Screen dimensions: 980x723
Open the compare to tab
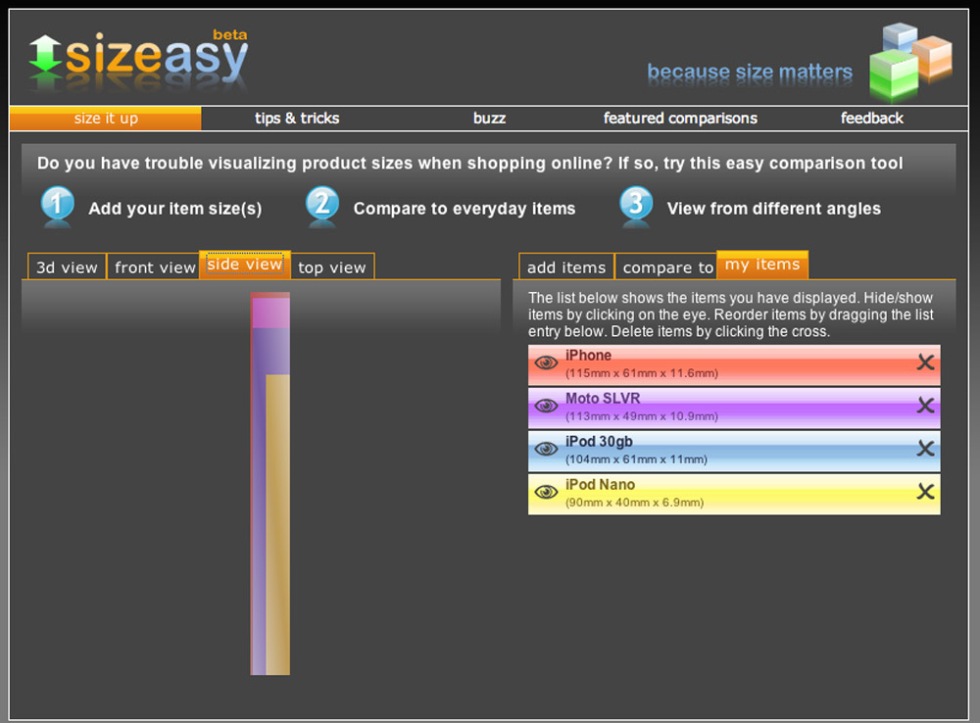pyautogui.click(x=666, y=267)
